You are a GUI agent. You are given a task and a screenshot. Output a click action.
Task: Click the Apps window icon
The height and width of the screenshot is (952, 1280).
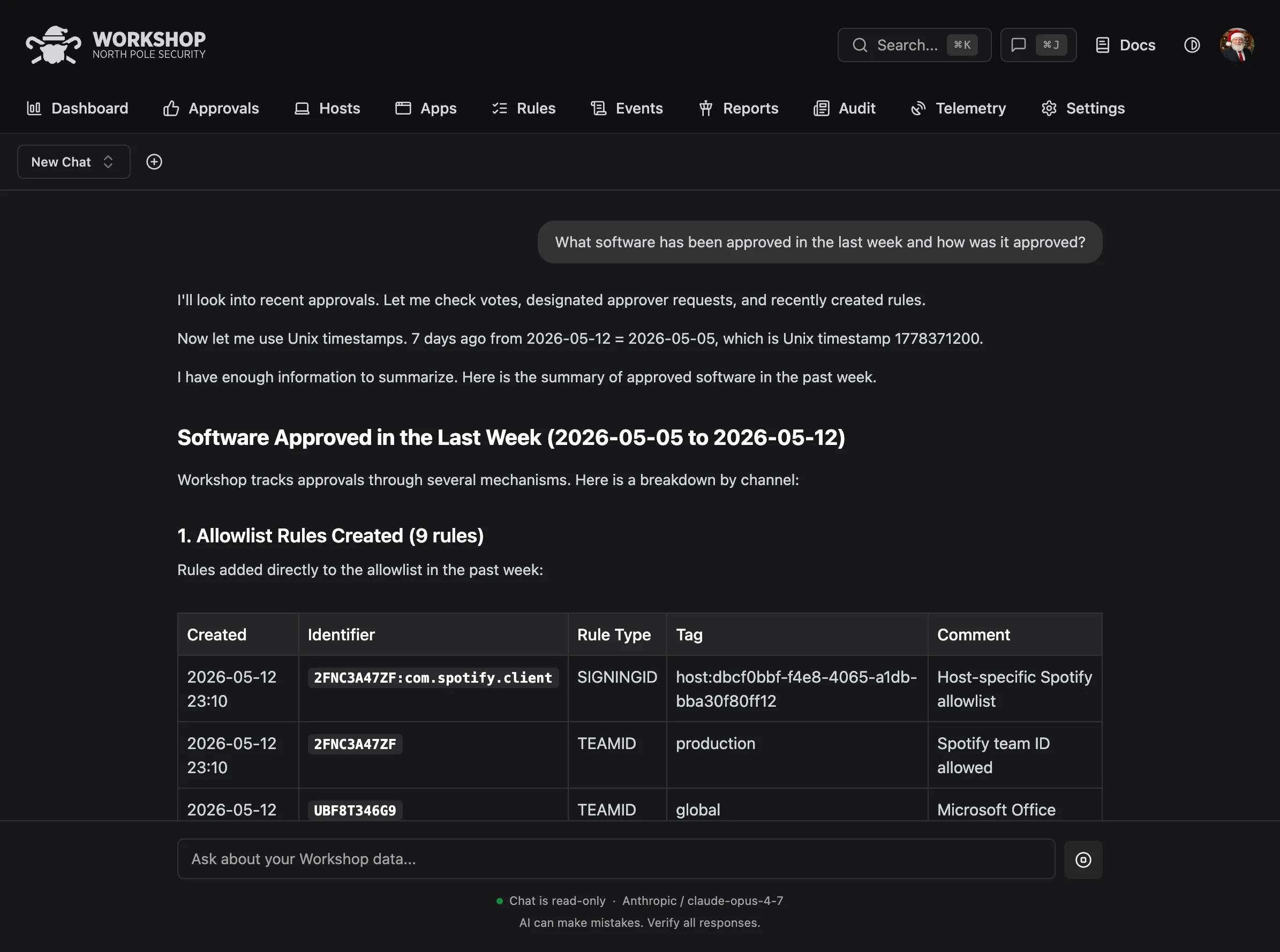click(x=403, y=108)
